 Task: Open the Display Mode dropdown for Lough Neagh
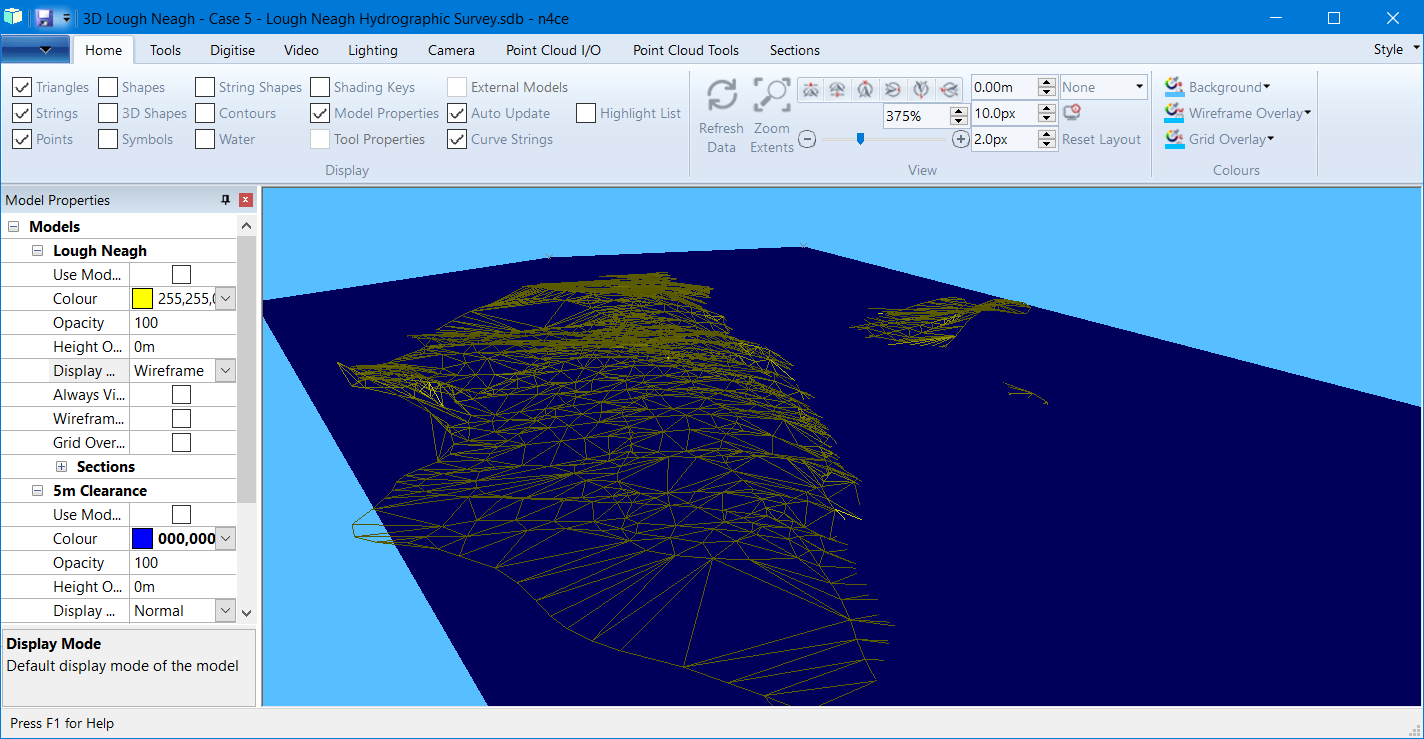click(224, 370)
